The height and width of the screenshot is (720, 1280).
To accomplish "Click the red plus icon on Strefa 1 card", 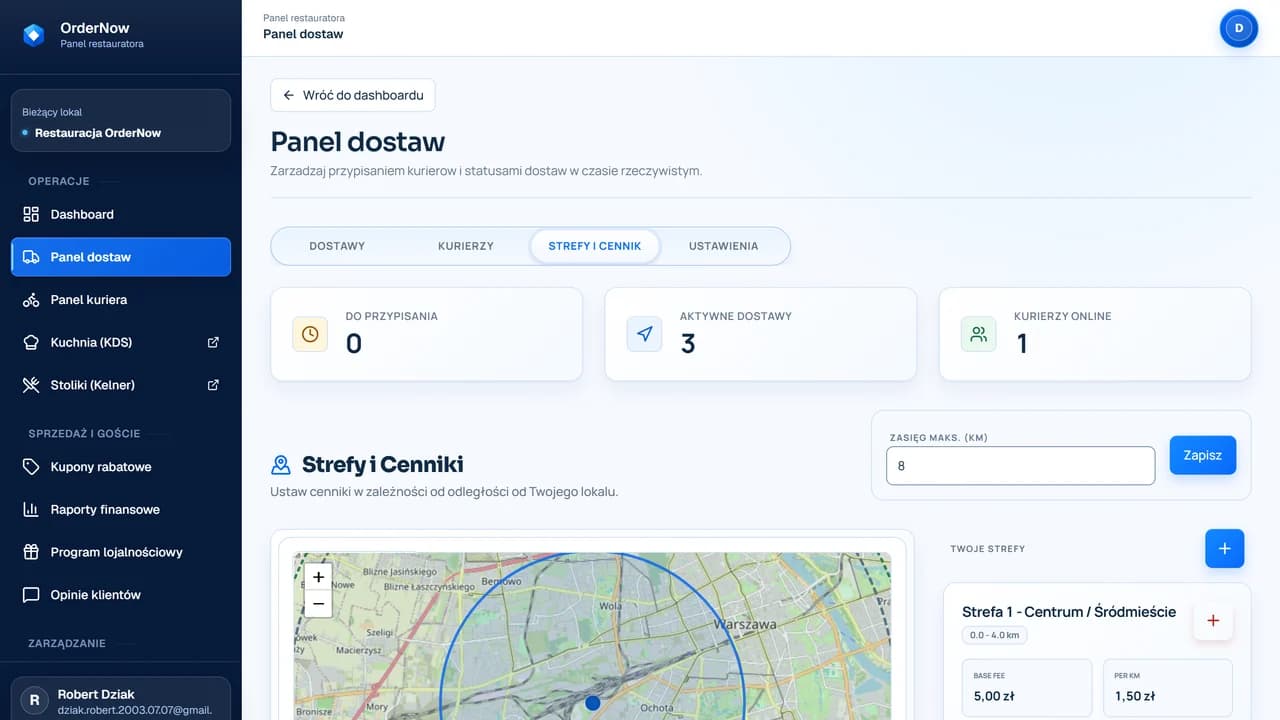I will pos(1213,621).
